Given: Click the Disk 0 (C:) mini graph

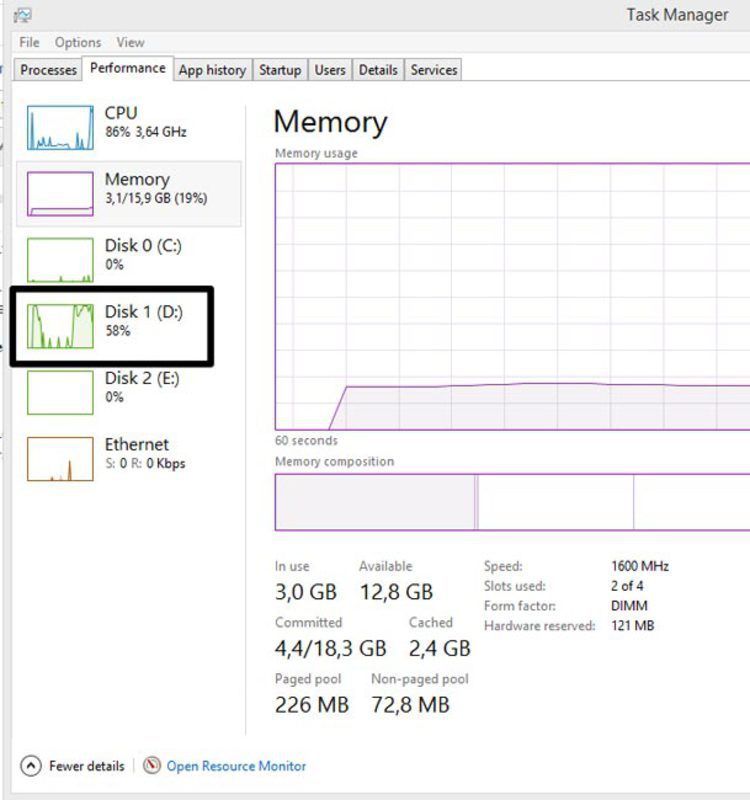Looking at the screenshot, I should pos(60,260).
